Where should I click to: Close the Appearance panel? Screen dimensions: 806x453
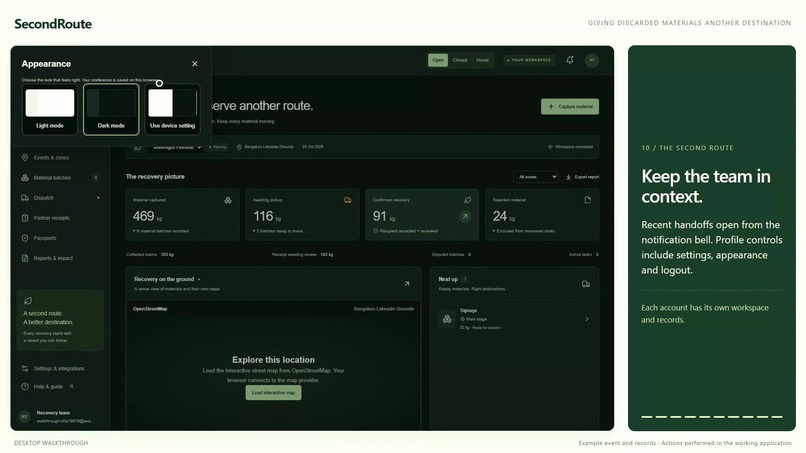(x=194, y=64)
